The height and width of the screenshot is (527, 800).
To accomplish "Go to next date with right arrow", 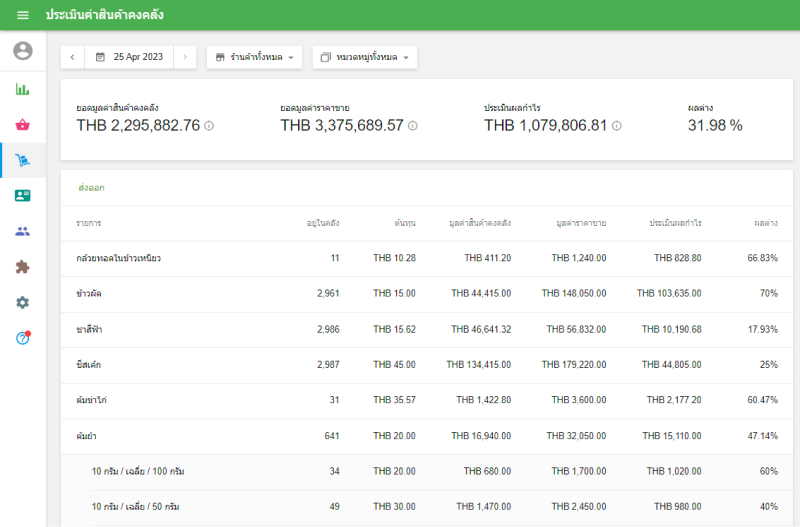I will pyautogui.click(x=184, y=57).
